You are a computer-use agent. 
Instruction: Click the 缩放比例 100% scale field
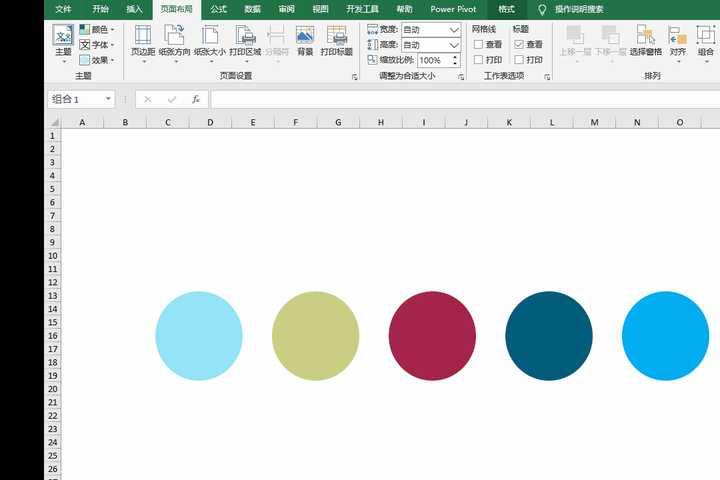[434, 60]
